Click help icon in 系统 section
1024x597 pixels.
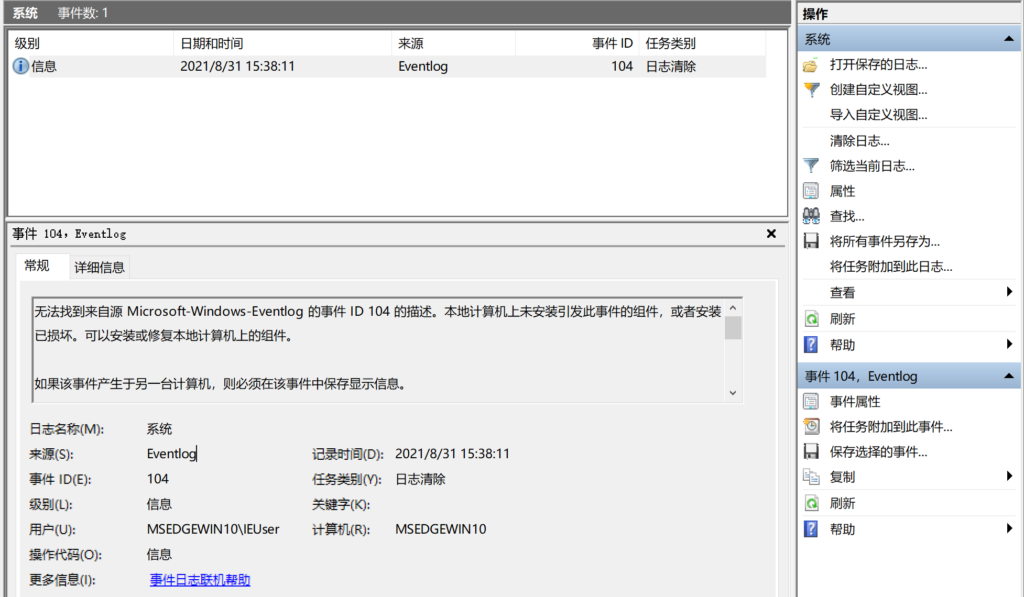tap(810, 345)
